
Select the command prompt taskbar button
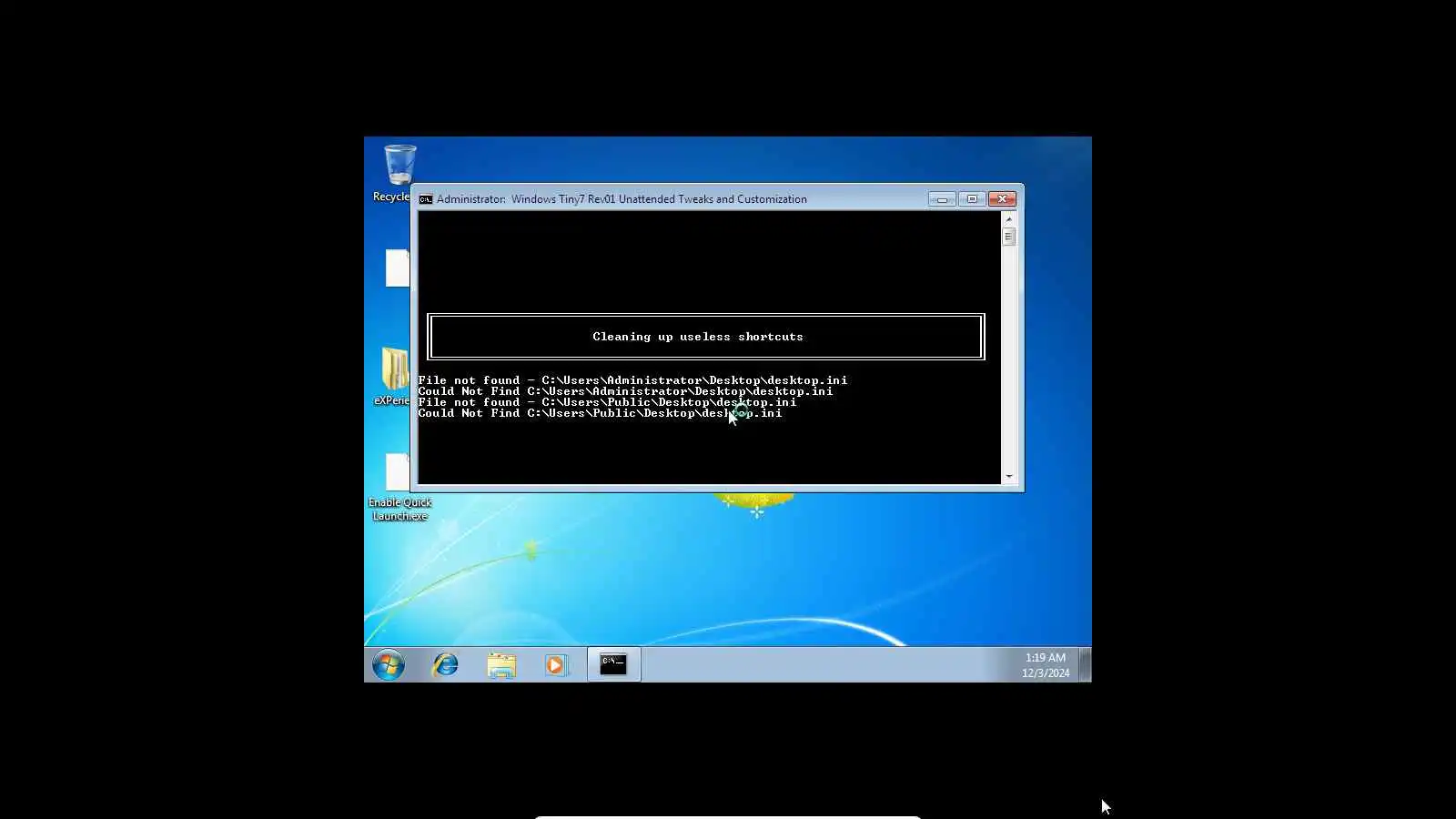click(x=613, y=665)
